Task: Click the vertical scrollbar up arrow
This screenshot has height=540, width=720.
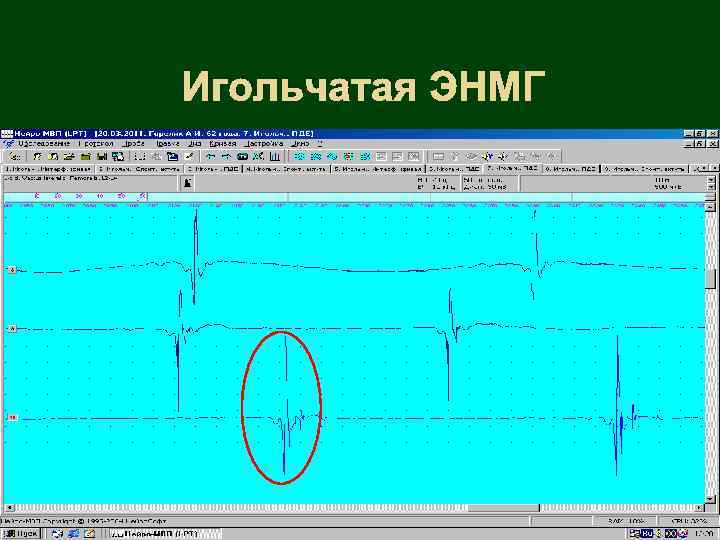Action: point(710,206)
